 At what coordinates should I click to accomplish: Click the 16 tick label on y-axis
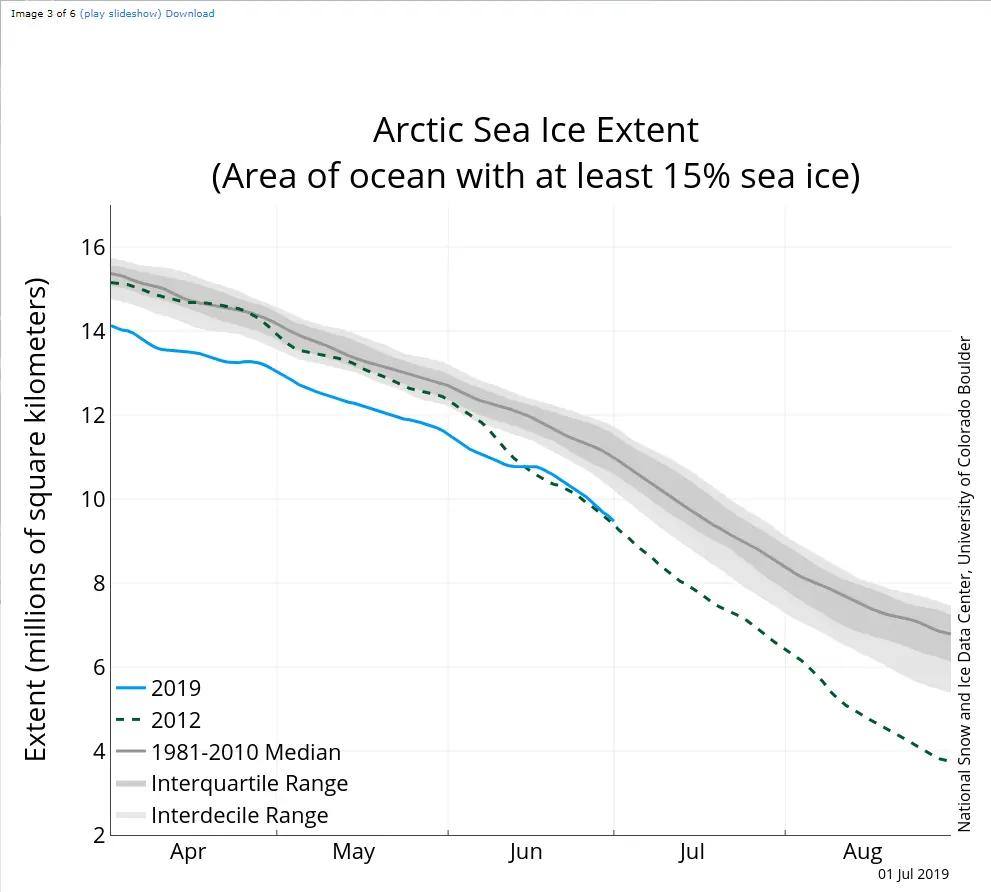[94, 247]
